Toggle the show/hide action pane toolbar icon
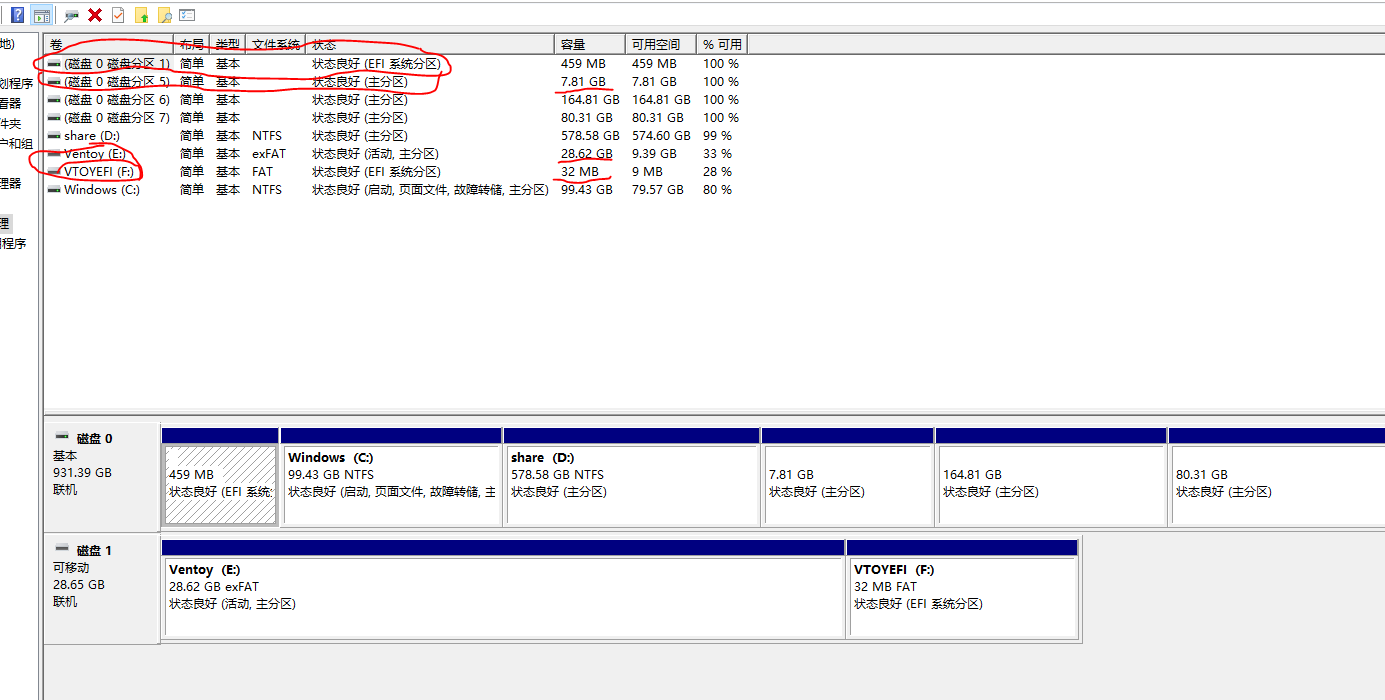The width and height of the screenshot is (1385, 700). click(x=41, y=15)
